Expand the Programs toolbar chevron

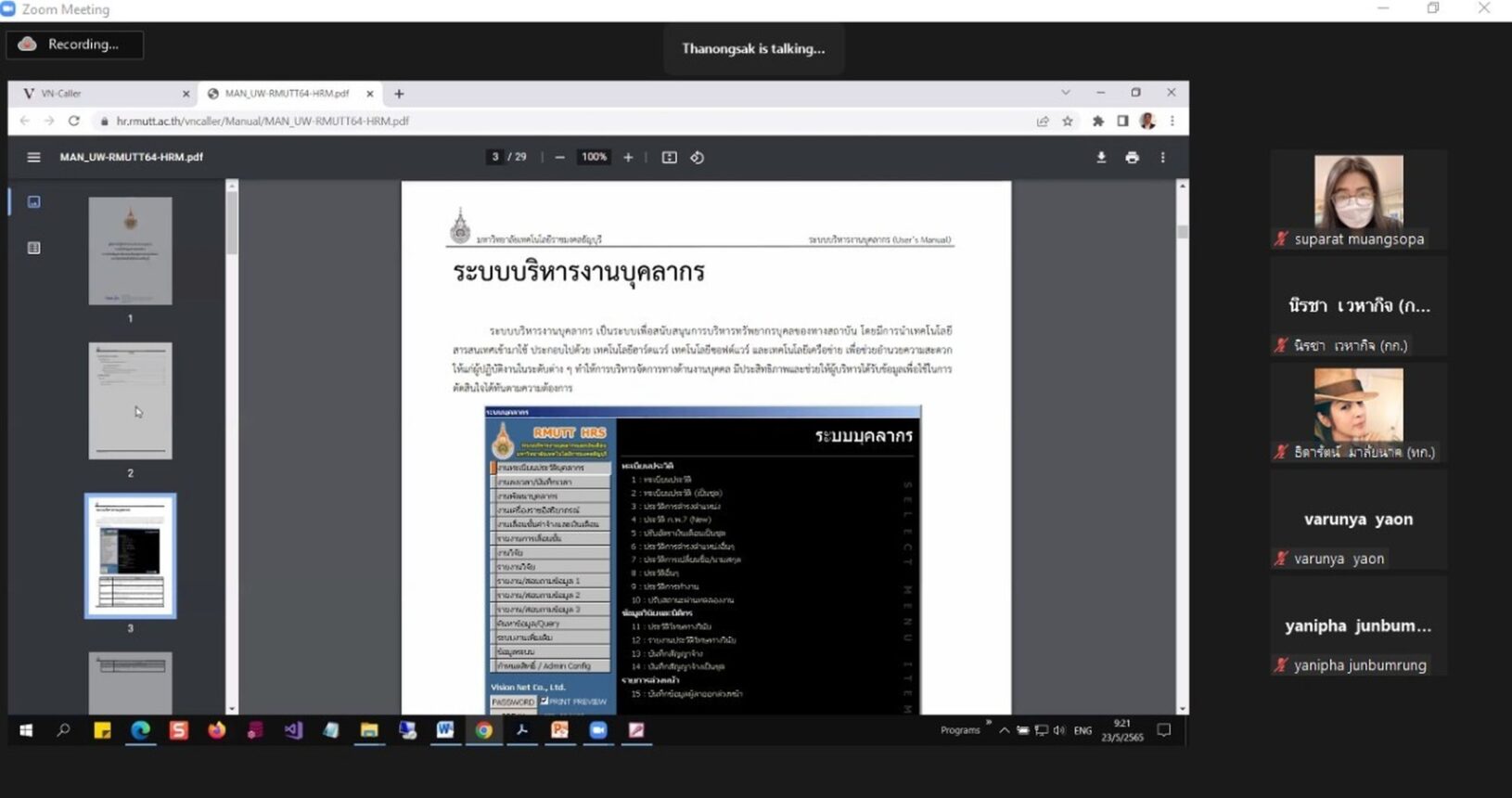coord(989,722)
